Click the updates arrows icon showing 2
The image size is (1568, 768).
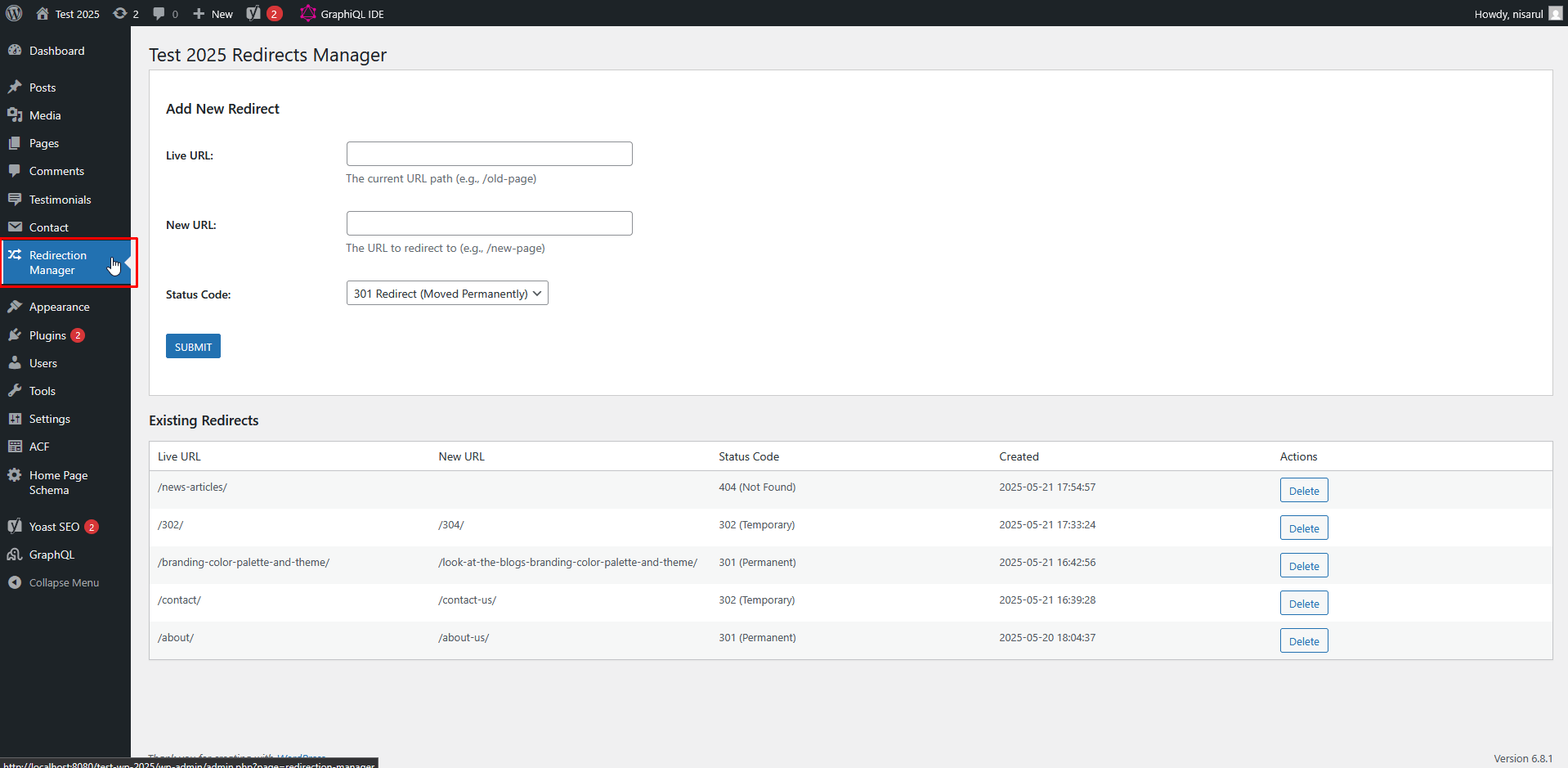pyautogui.click(x=124, y=13)
